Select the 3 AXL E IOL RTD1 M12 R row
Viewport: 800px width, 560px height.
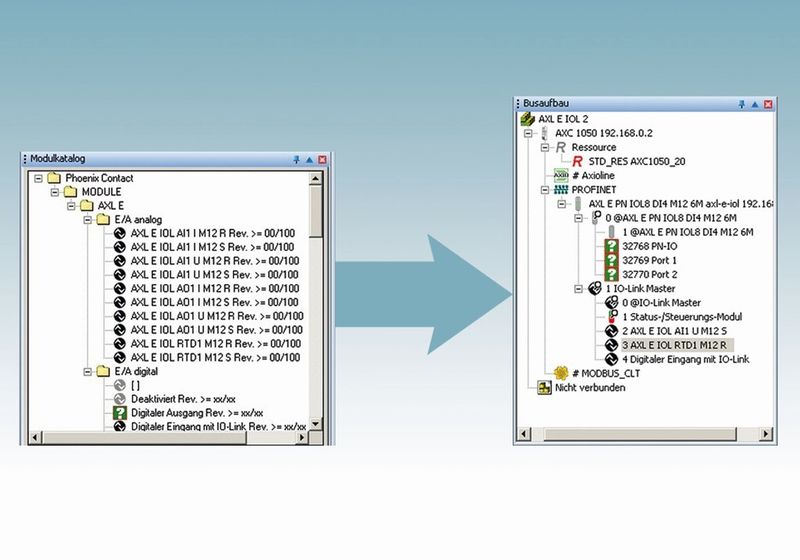[x=677, y=345]
